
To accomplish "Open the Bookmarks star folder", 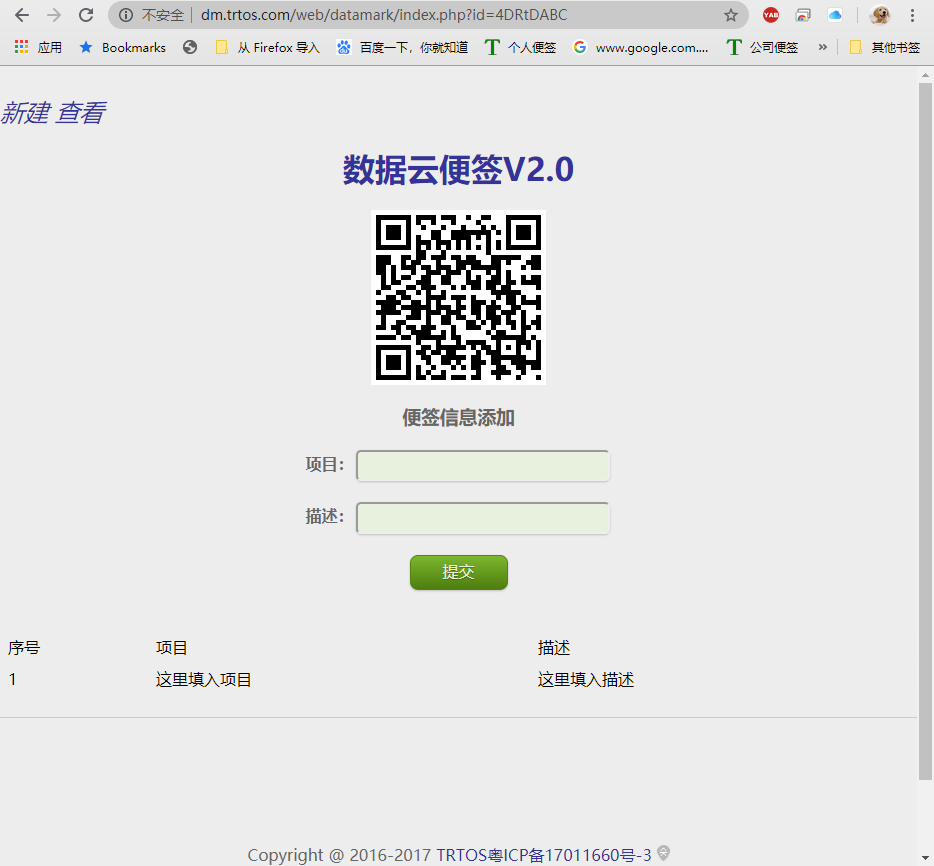I will 123,47.
